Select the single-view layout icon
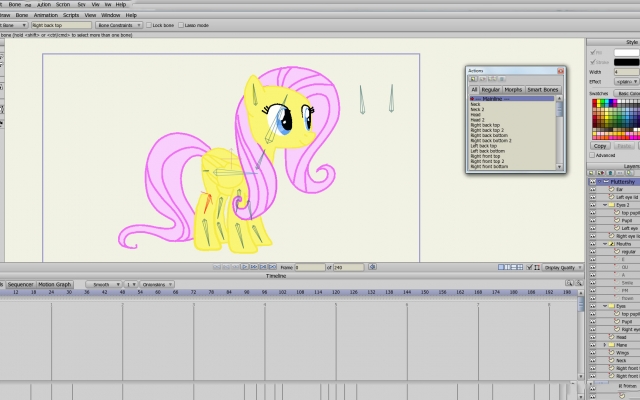Image resolution: width=640 pixels, height=400 pixels. 501,267
